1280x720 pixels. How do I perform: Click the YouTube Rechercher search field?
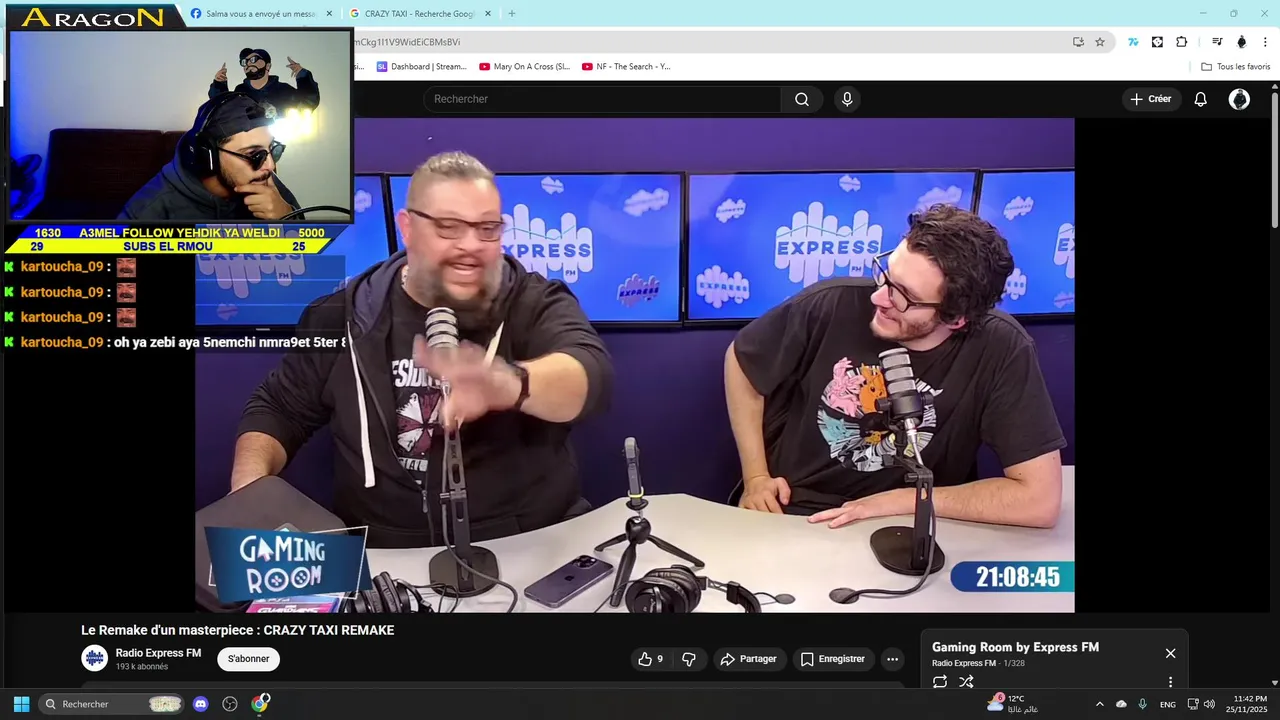coord(602,99)
